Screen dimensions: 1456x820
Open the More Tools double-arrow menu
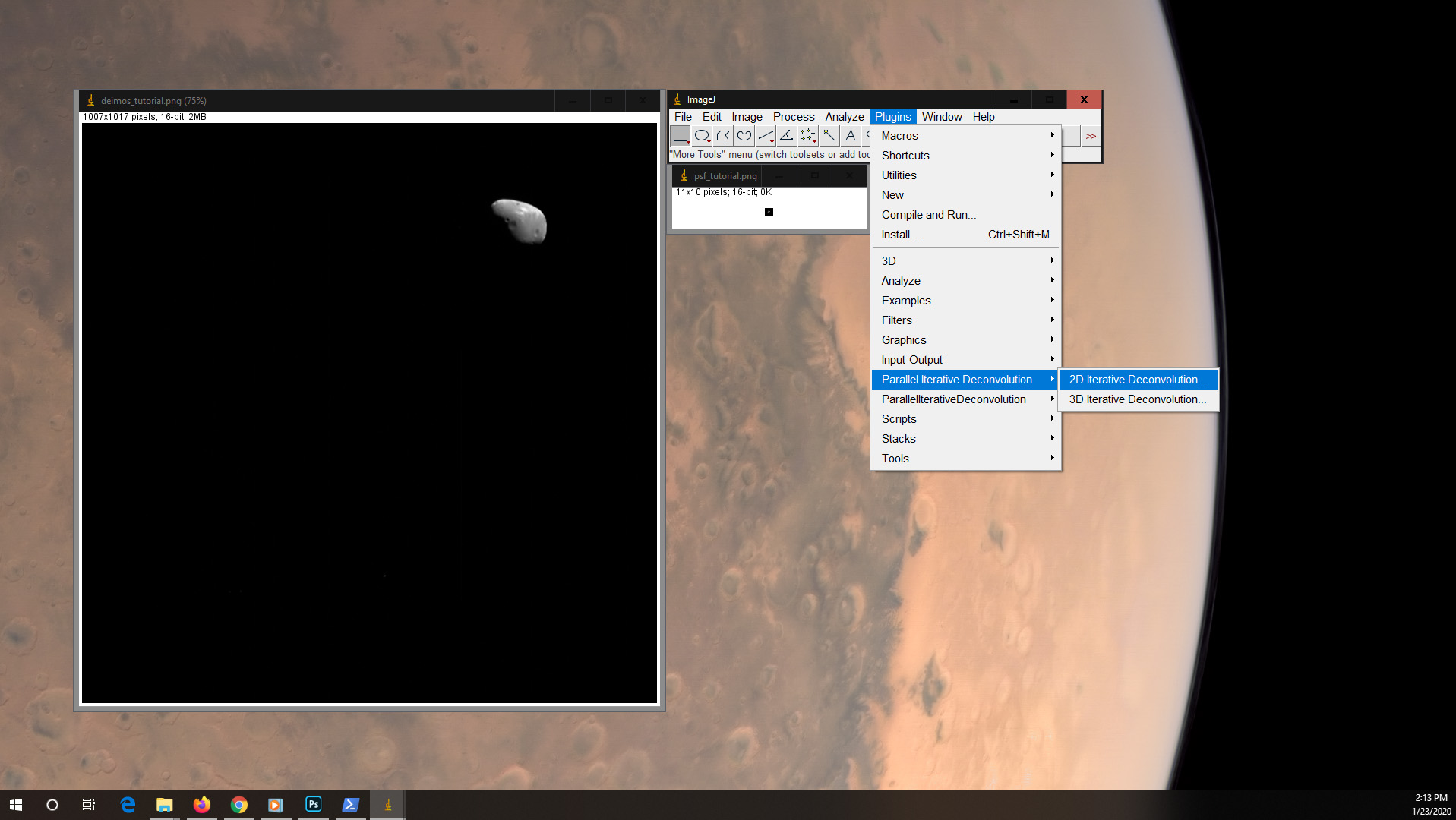(1091, 136)
